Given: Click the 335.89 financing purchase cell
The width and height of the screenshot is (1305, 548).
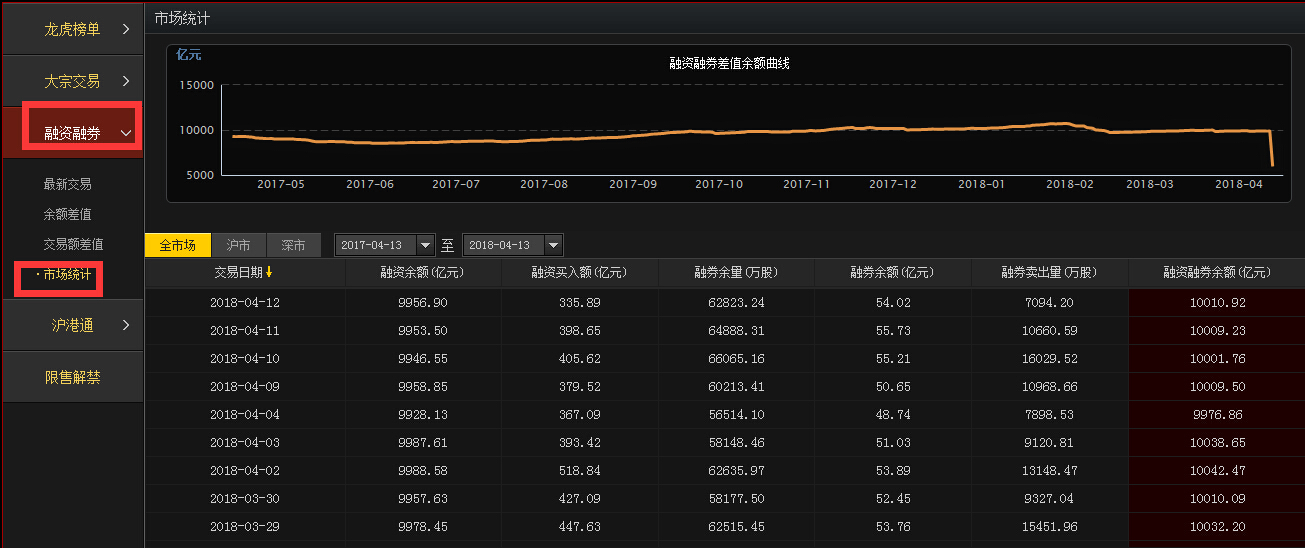Looking at the screenshot, I should pyautogui.click(x=579, y=302).
